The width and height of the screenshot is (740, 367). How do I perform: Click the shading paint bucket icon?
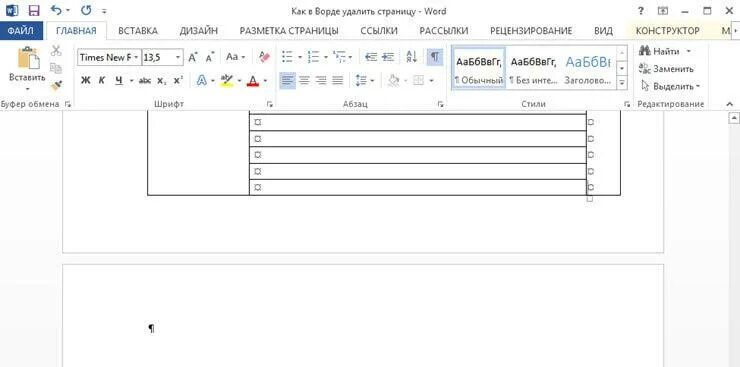(393, 81)
